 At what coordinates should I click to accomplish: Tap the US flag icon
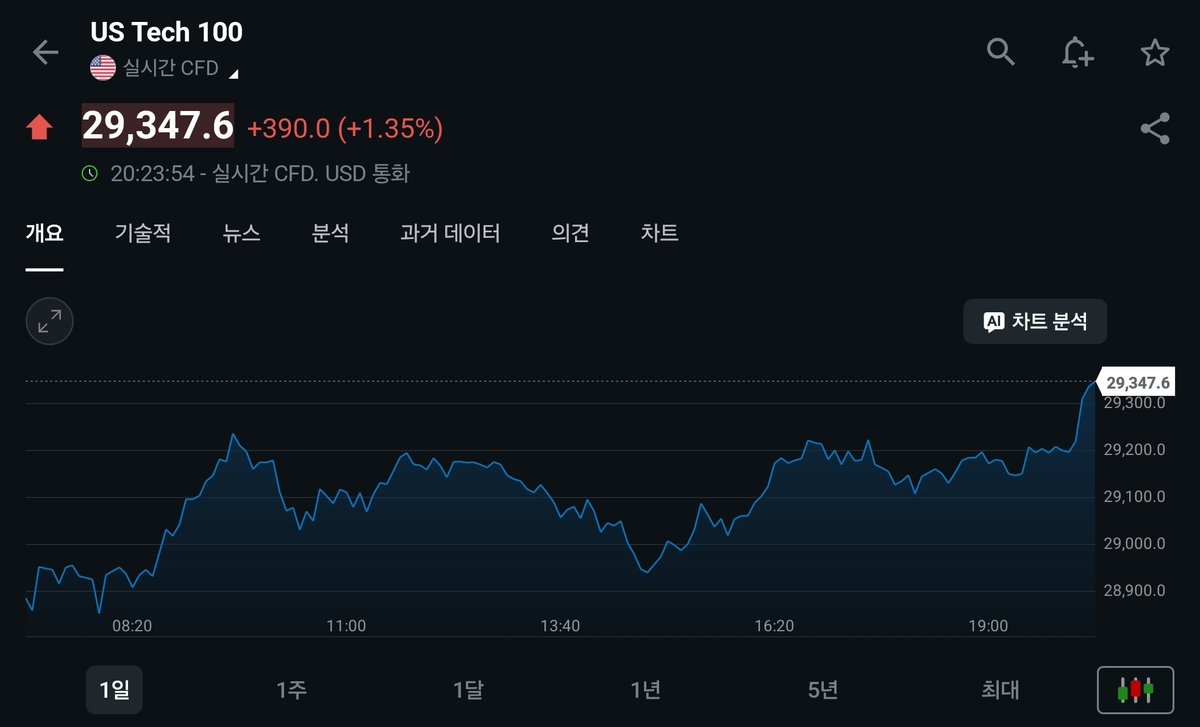(103, 68)
